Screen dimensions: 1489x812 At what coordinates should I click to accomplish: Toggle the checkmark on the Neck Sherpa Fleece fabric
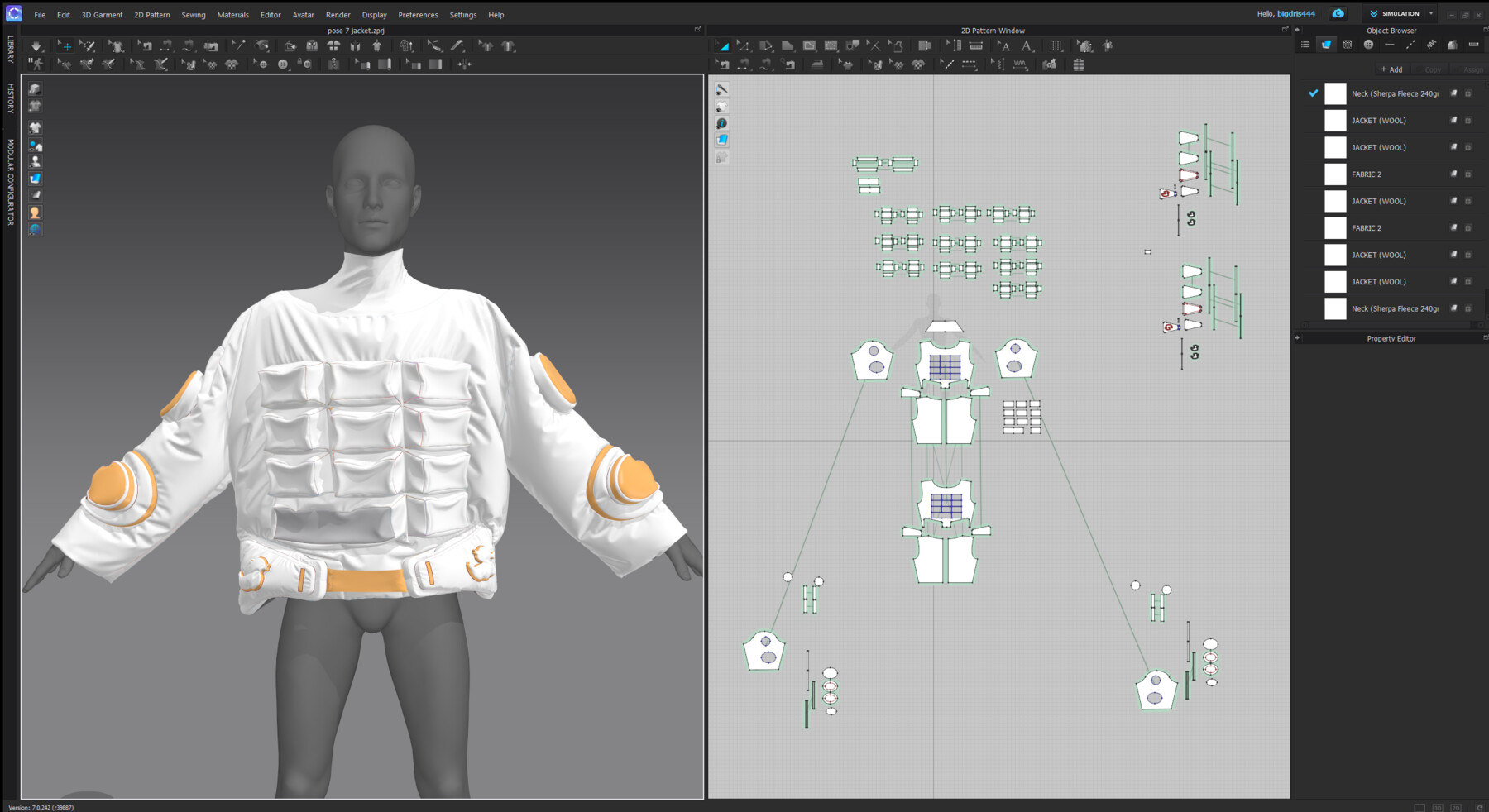(x=1313, y=93)
